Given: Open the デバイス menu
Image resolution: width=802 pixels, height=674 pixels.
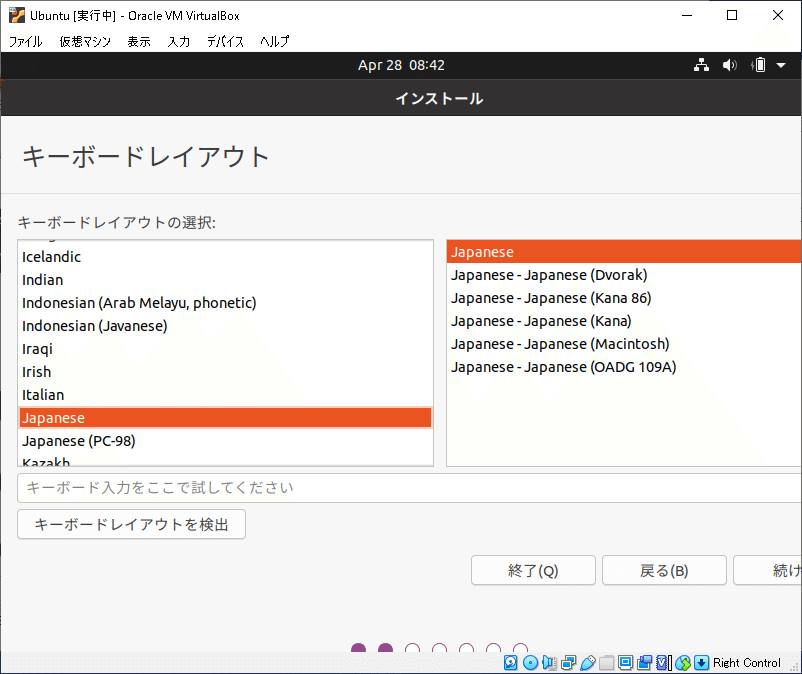Looking at the screenshot, I should click(x=225, y=41).
